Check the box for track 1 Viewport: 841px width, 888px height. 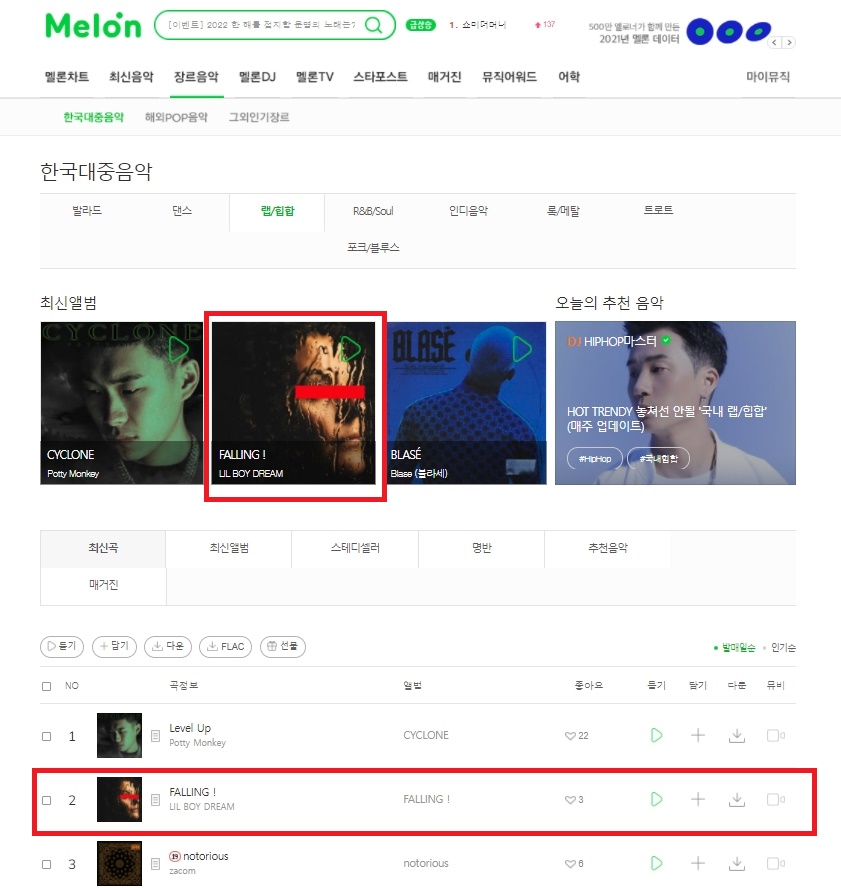46,736
